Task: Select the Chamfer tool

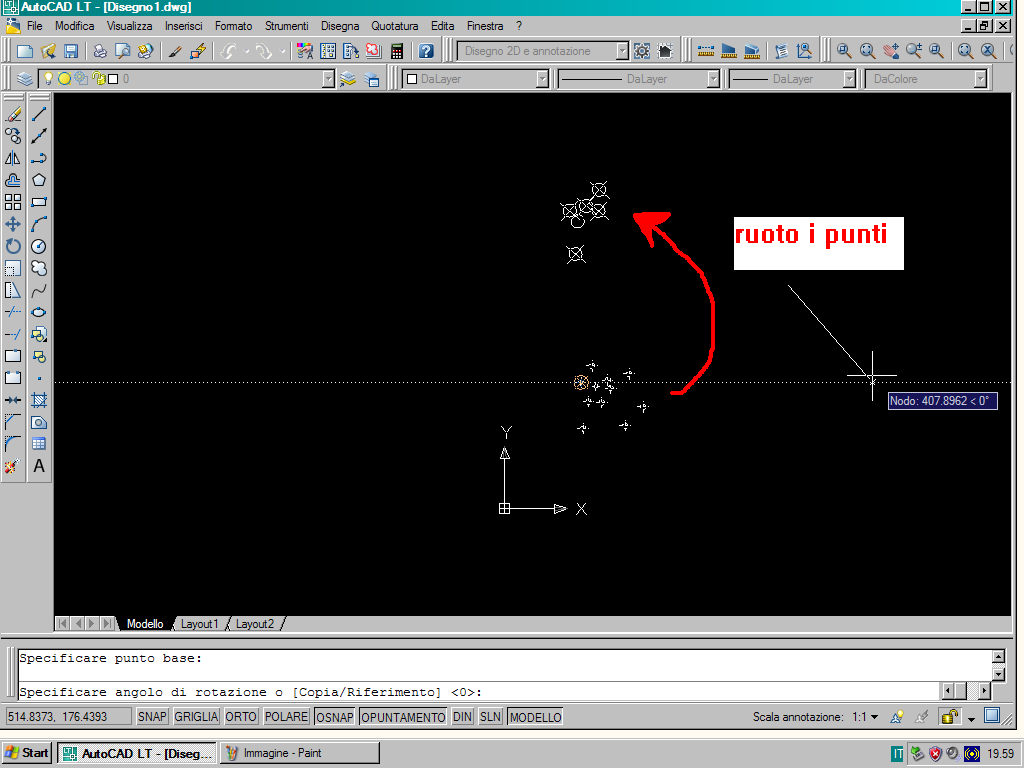Action: 13,423
